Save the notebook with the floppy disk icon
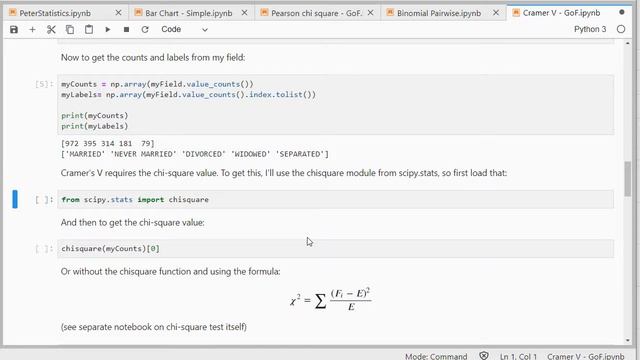 click(x=14, y=29)
